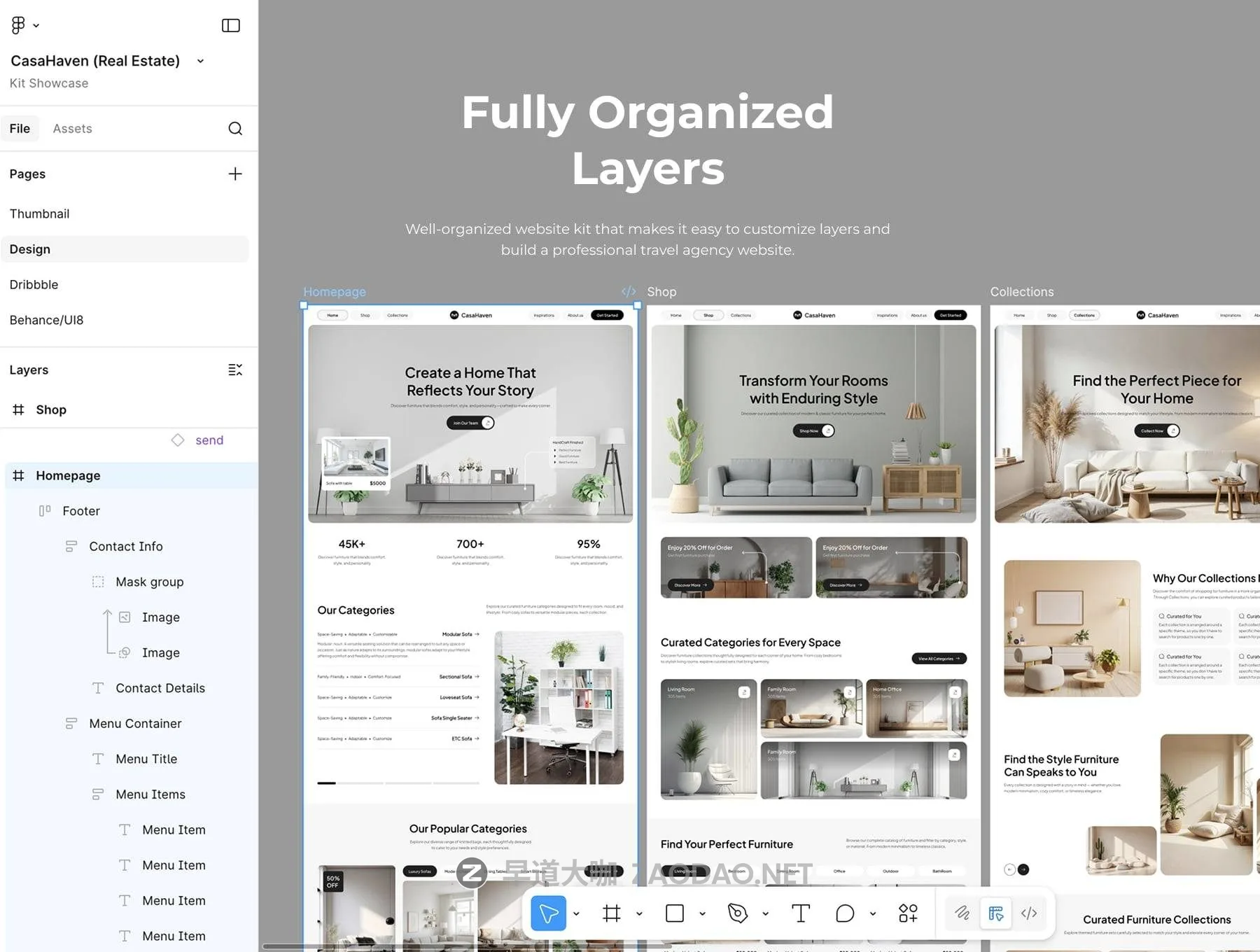The width and height of the screenshot is (1260, 952).
Task: Expand the shape tools dropdown arrow beside Rectangle
Action: 702,914
